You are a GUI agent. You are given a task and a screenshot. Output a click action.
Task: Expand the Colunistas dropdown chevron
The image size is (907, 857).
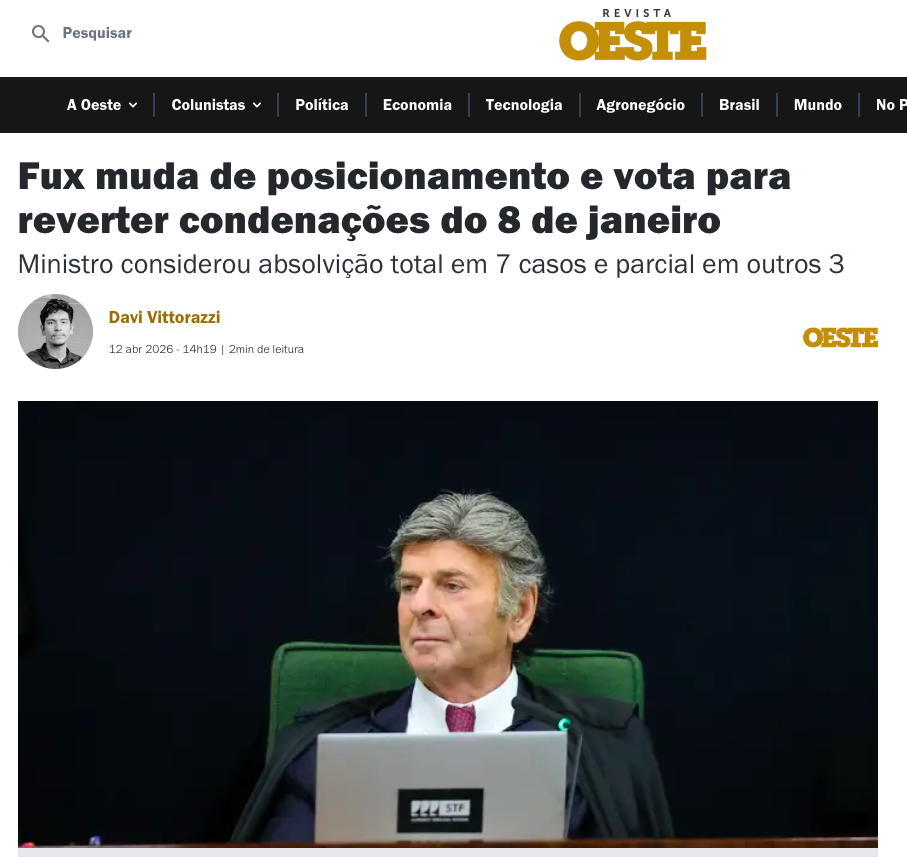pyautogui.click(x=257, y=105)
